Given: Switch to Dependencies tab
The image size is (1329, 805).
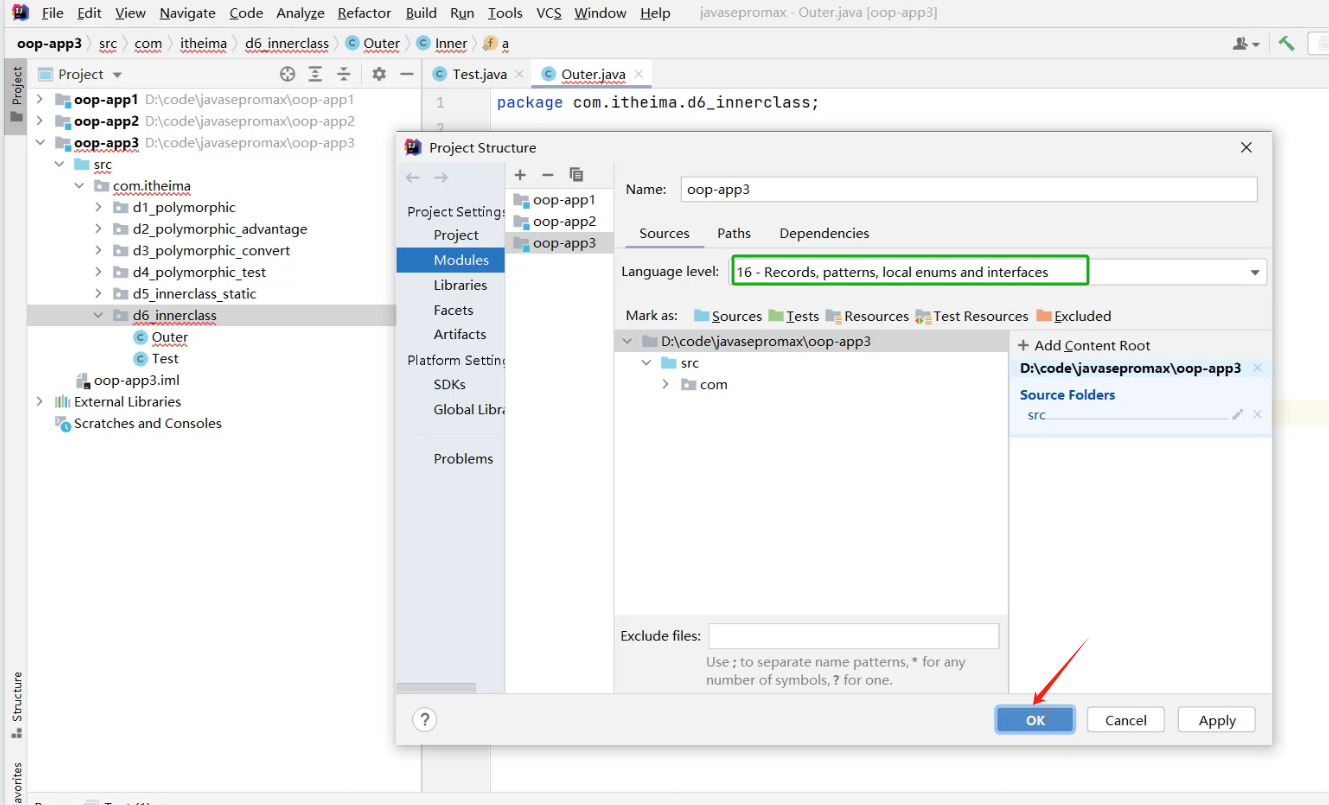Looking at the screenshot, I should [824, 233].
